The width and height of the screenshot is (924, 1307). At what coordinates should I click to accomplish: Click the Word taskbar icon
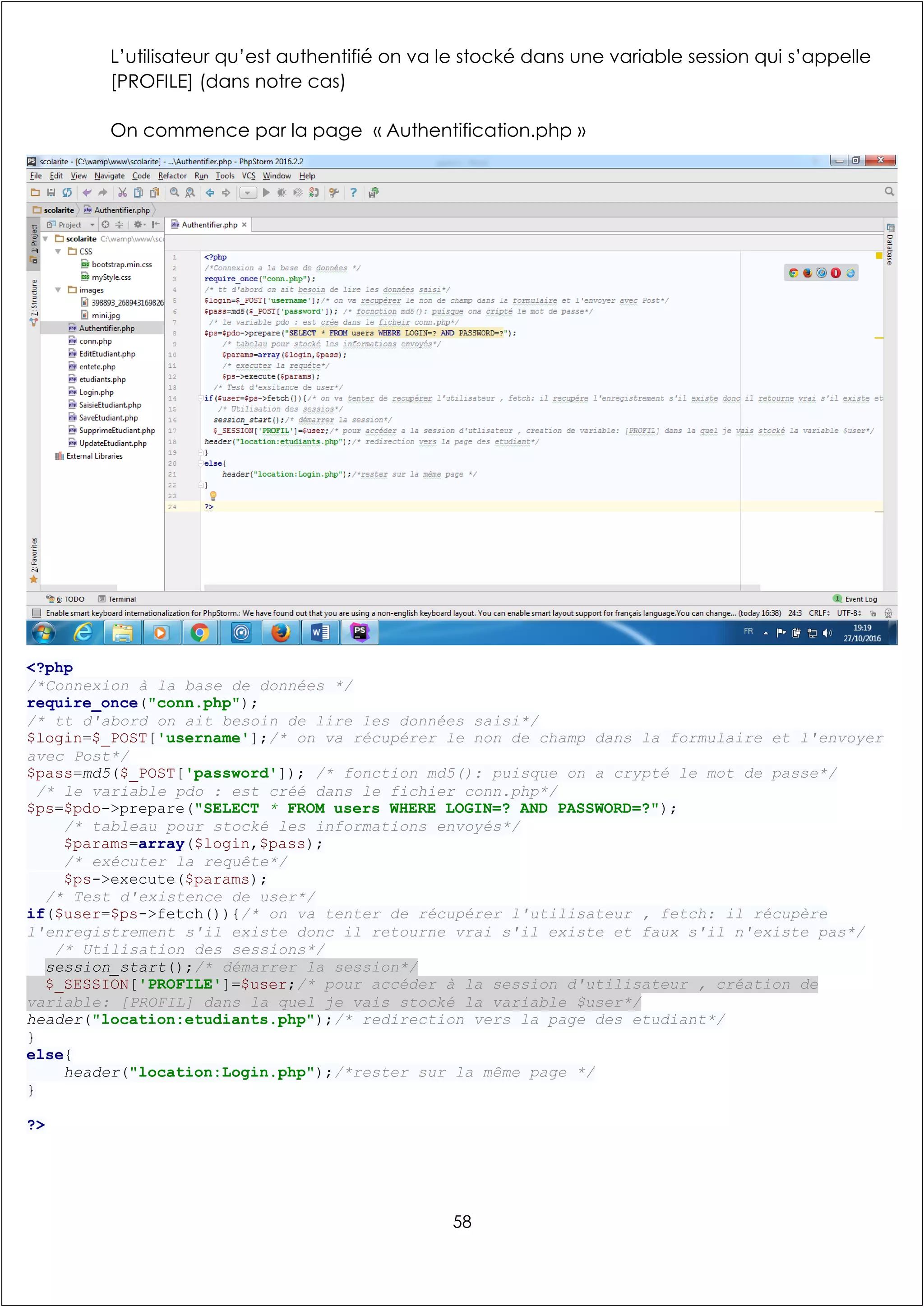point(320,632)
